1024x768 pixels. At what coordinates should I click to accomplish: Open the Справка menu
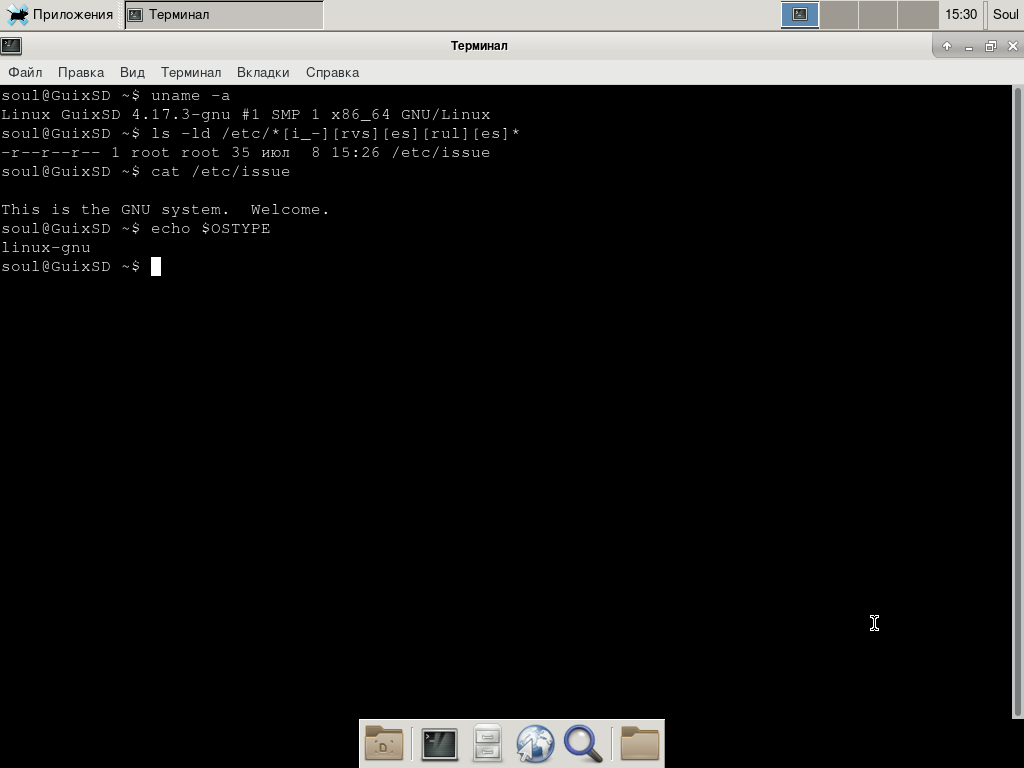332,72
